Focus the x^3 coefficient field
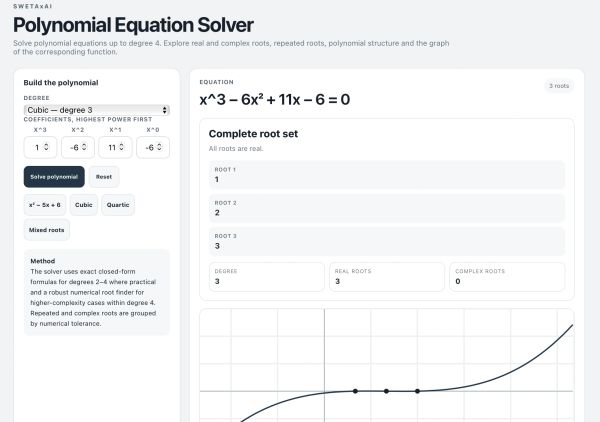Viewport: 600px width, 422px height. coord(40,147)
